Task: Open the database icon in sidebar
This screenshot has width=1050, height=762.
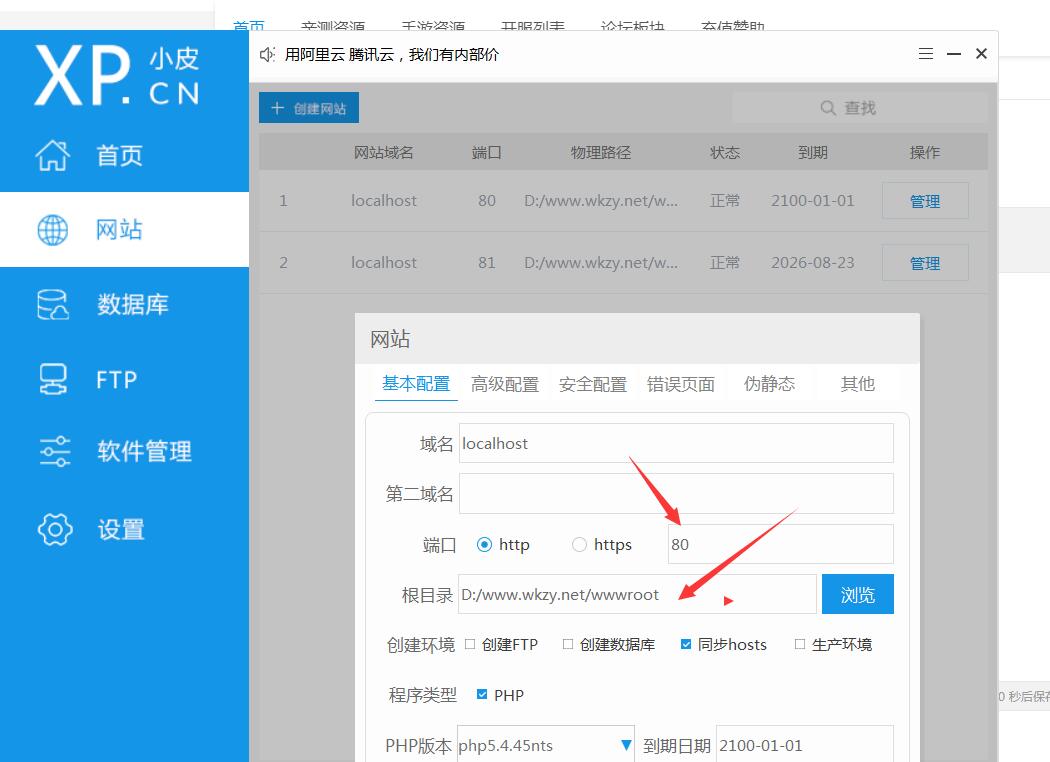Action: tap(53, 305)
